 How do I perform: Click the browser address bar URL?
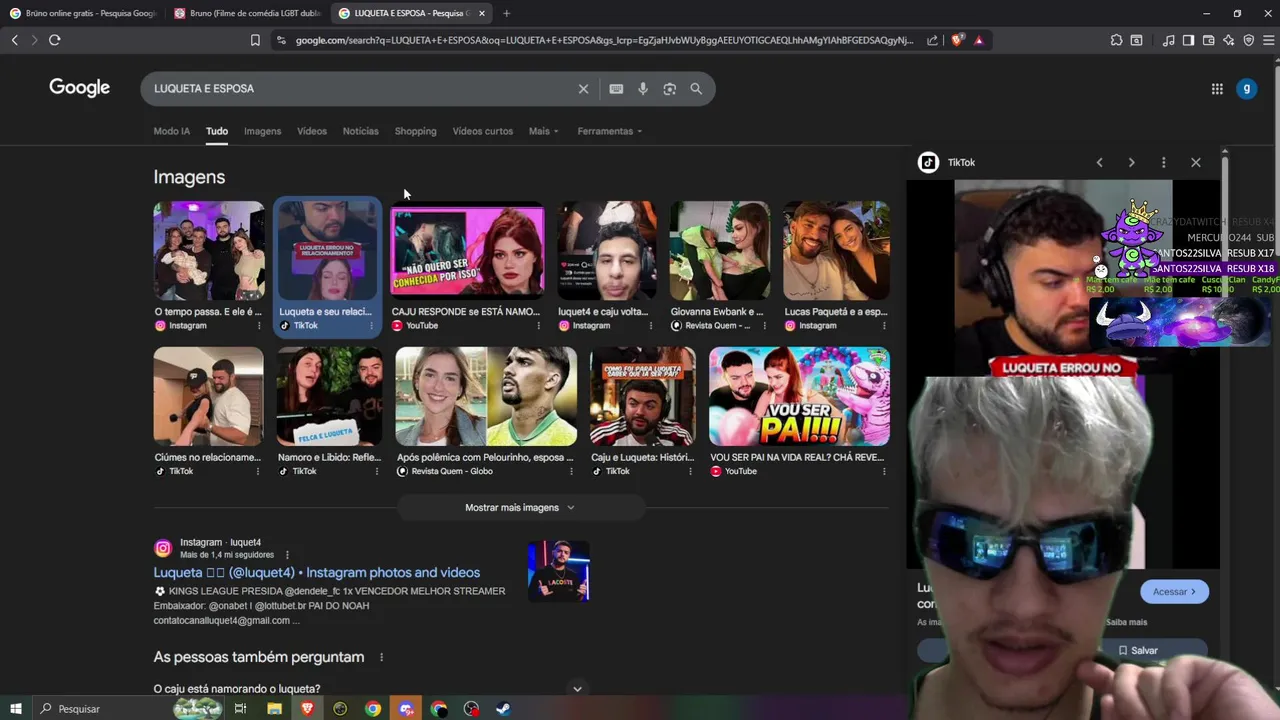coord(604,40)
